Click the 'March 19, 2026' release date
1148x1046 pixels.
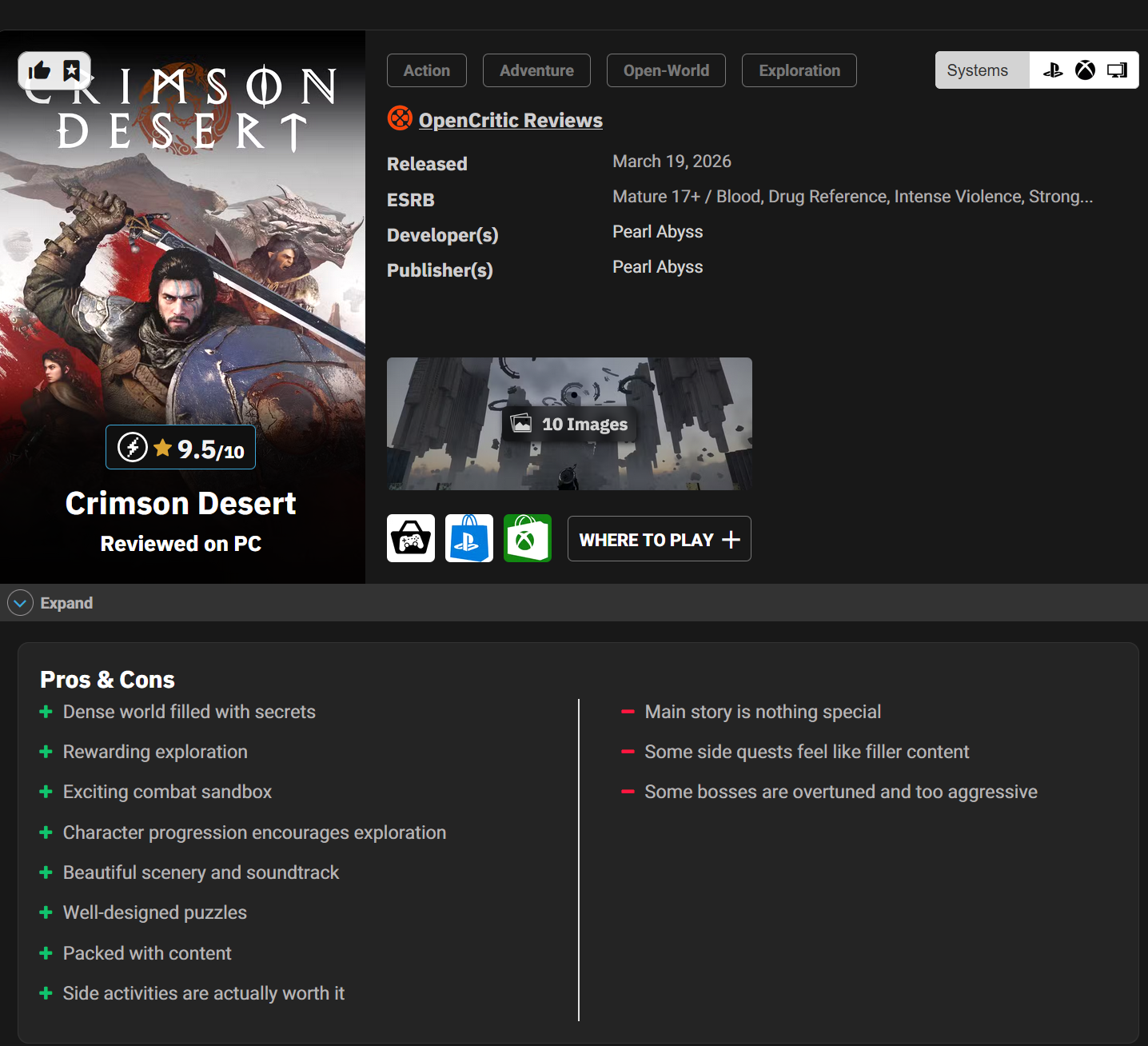[672, 162]
